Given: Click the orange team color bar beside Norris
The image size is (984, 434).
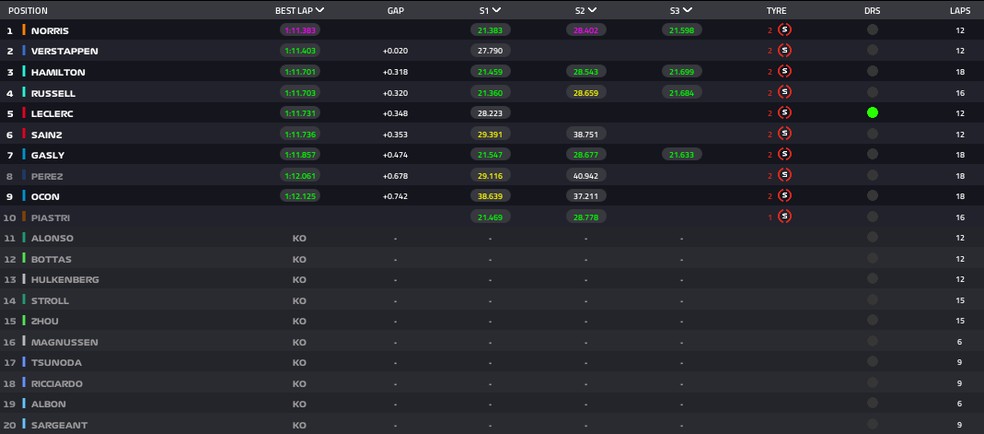Looking at the screenshot, I should (23, 30).
